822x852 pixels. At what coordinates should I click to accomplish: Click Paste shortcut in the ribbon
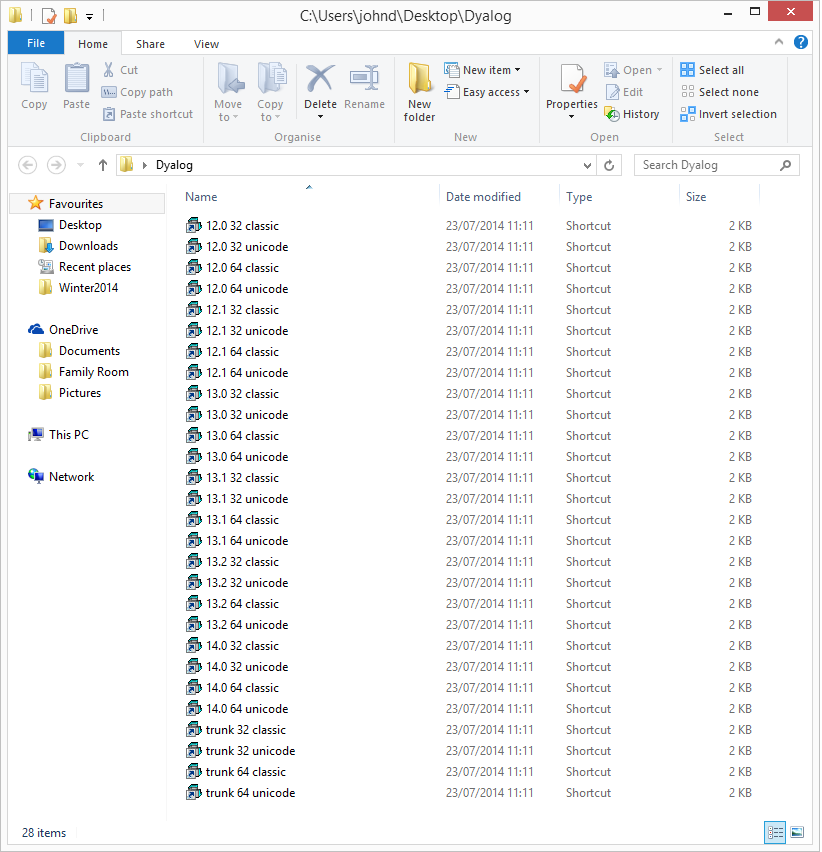coord(147,114)
